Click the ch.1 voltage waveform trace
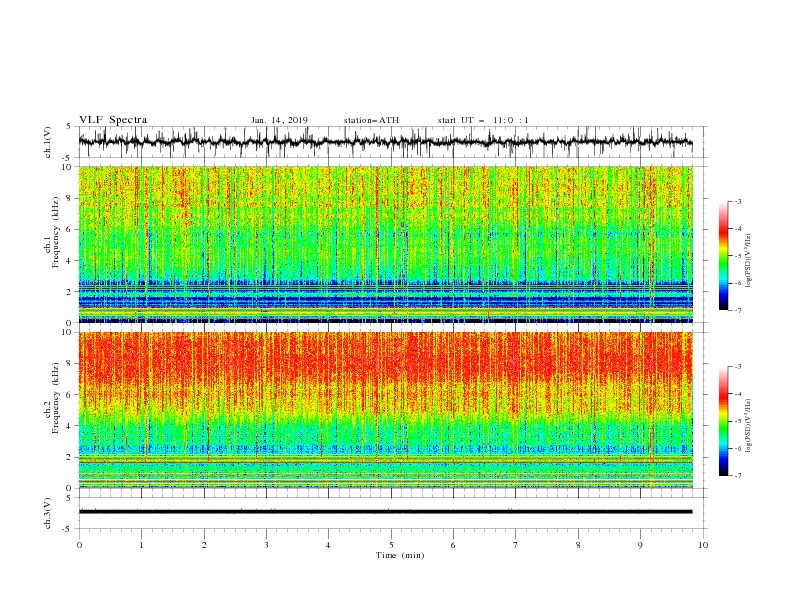The height and width of the screenshot is (612, 792). [x=385, y=142]
